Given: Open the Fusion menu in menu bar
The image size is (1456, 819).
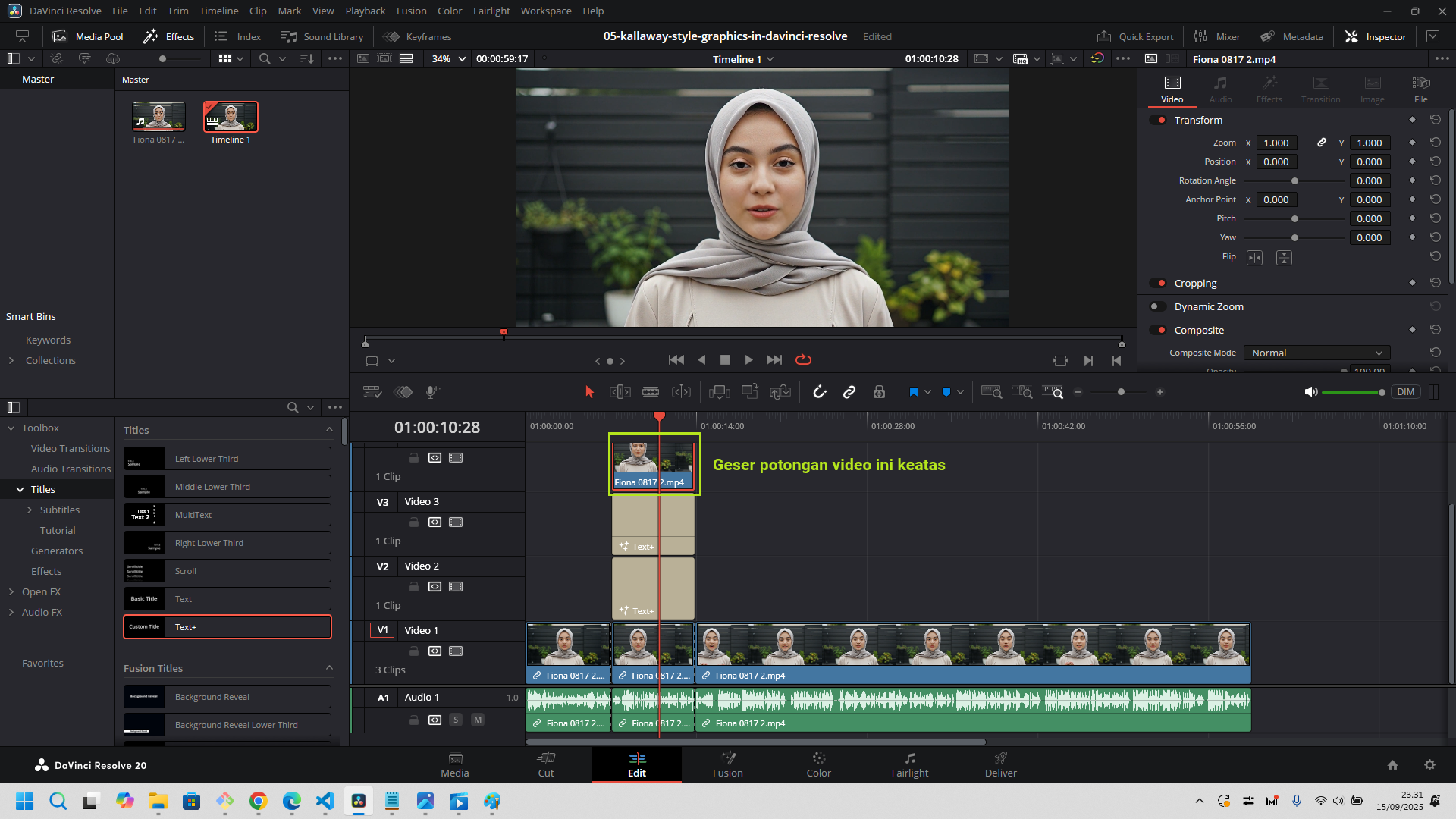Looking at the screenshot, I should click(x=411, y=11).
